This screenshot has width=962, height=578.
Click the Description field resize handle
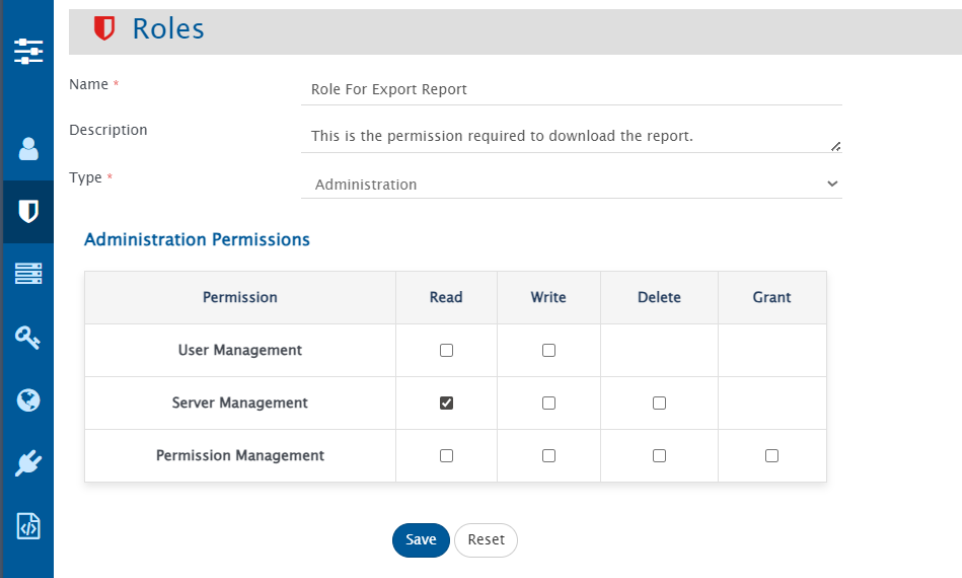pyautogui.click(x=836, y=146)
